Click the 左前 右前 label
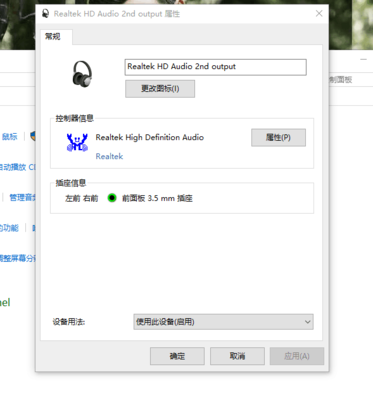This screenshot has height=400, width=373. [x=82, y=198]
